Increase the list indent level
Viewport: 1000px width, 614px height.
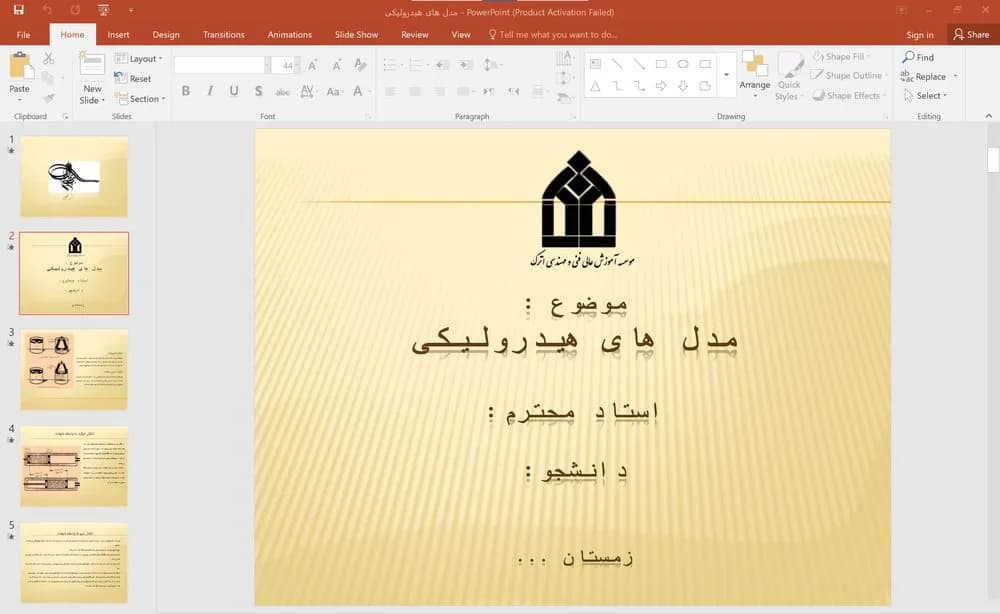(466, 65)
